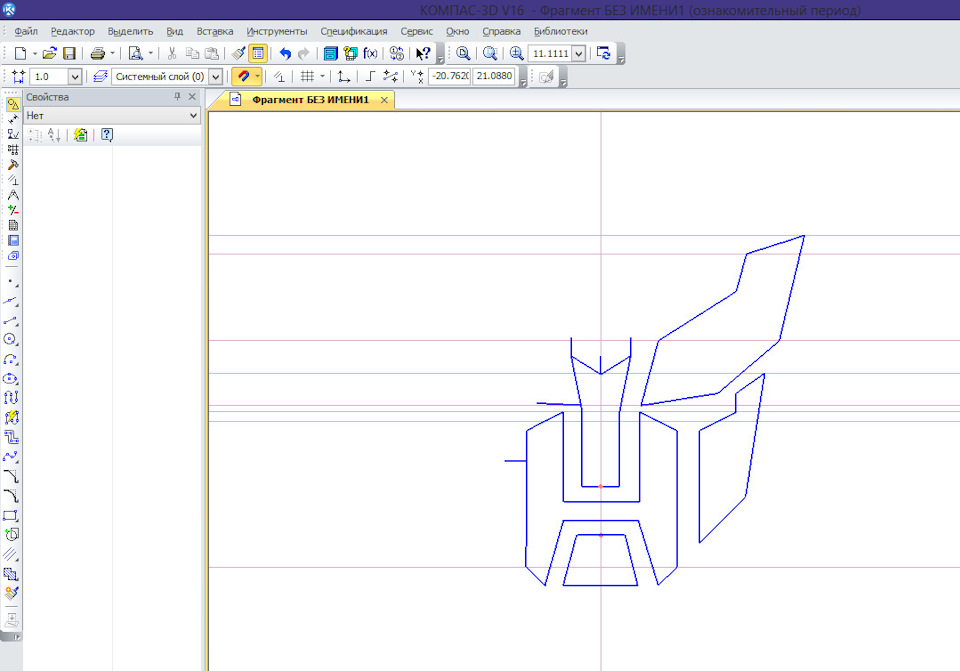Screen dimensions: 960x671
Task: Expand the Нет dropdown in Properties
Action: 193,115
